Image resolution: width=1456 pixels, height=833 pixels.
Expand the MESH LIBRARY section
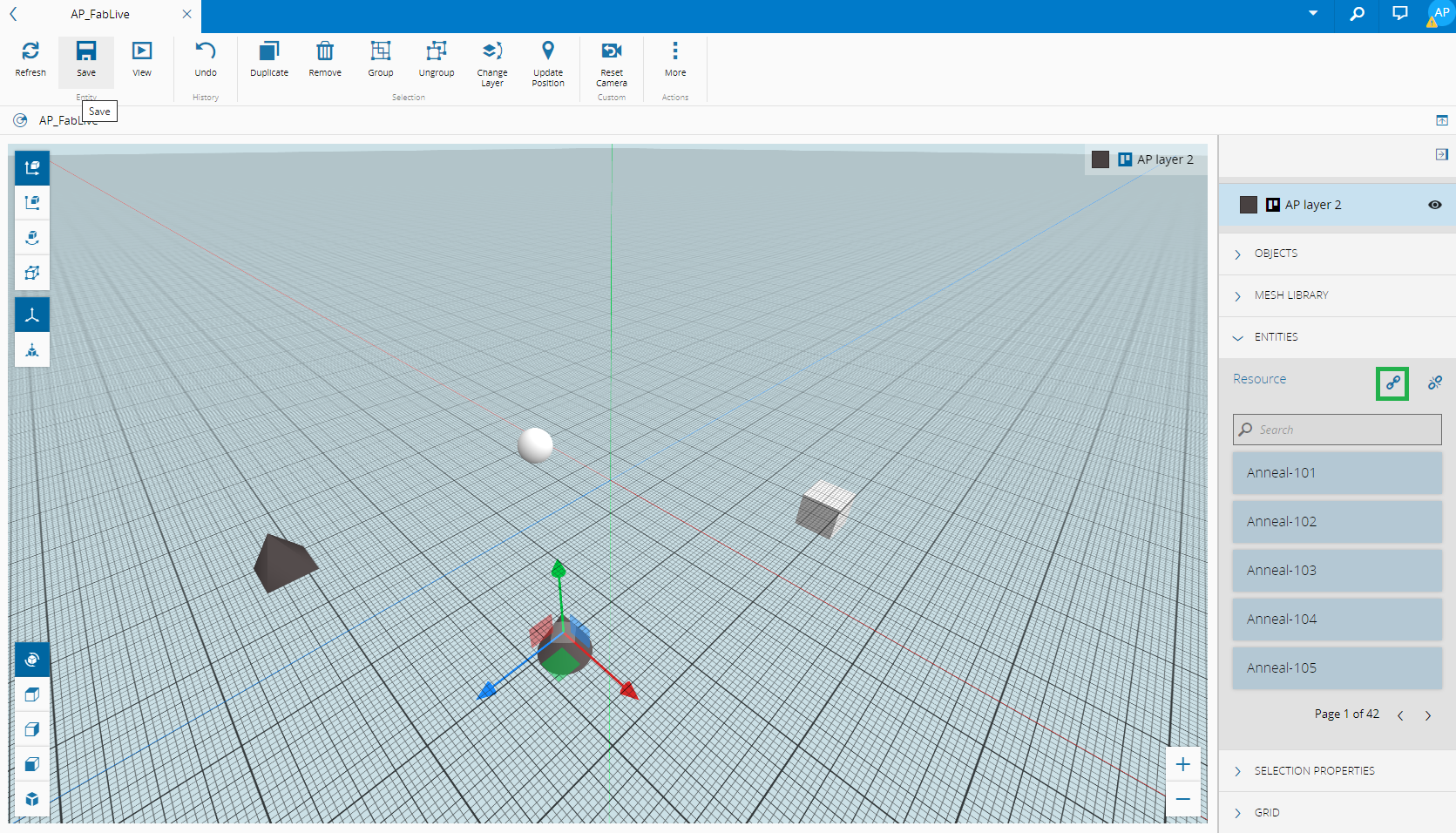(x=1290, y=295)
